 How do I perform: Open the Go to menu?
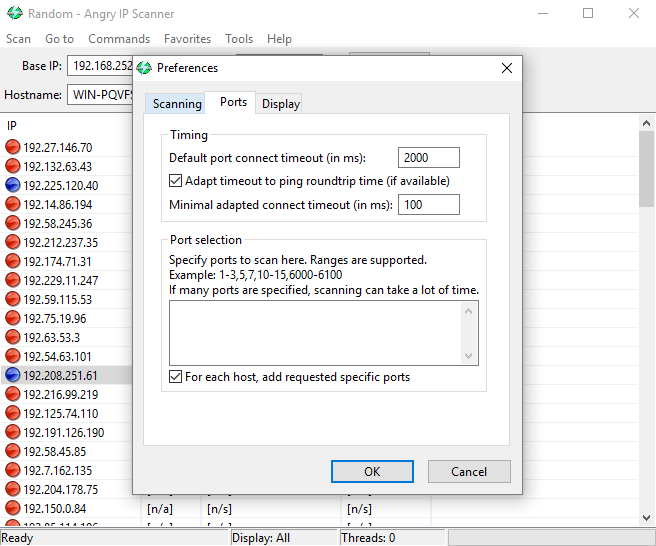59,39
